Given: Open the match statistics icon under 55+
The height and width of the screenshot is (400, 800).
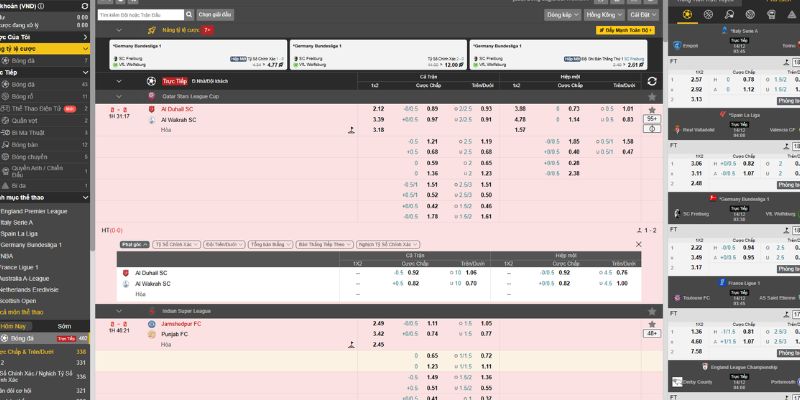Looking at the screenshot, I should pos(652,130).
